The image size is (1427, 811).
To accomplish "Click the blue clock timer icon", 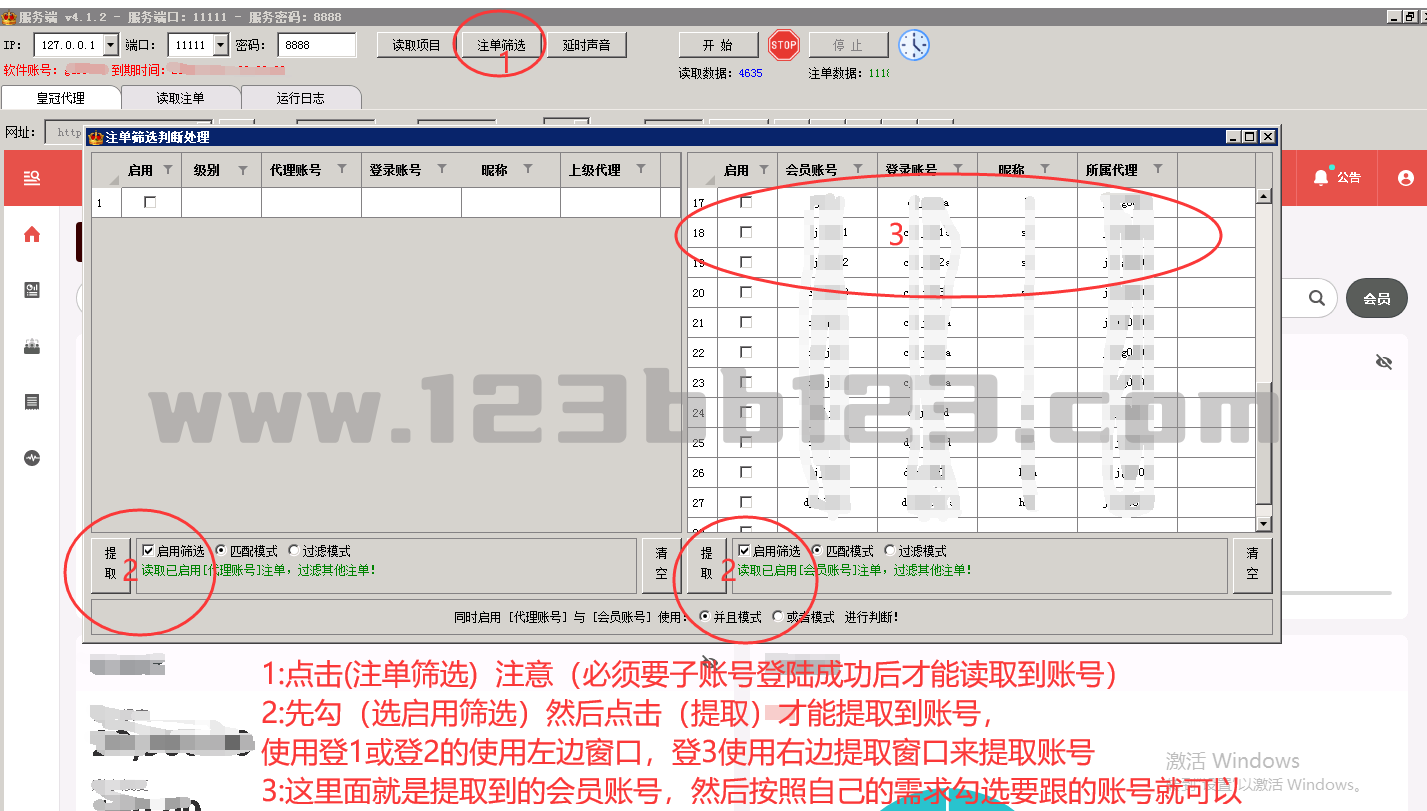I will (x=913, y=45).
